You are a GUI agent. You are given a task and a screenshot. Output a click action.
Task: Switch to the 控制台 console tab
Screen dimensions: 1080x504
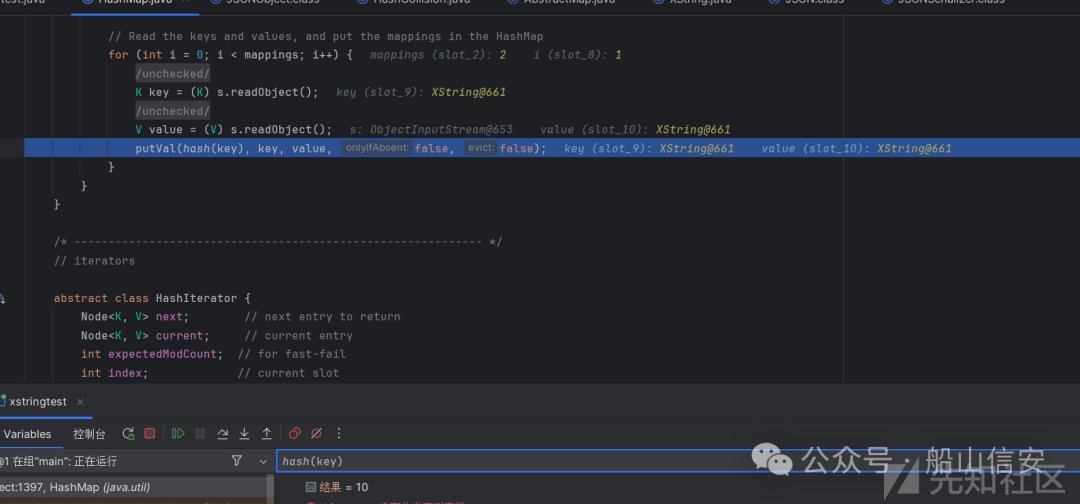[x=90, y=434]
